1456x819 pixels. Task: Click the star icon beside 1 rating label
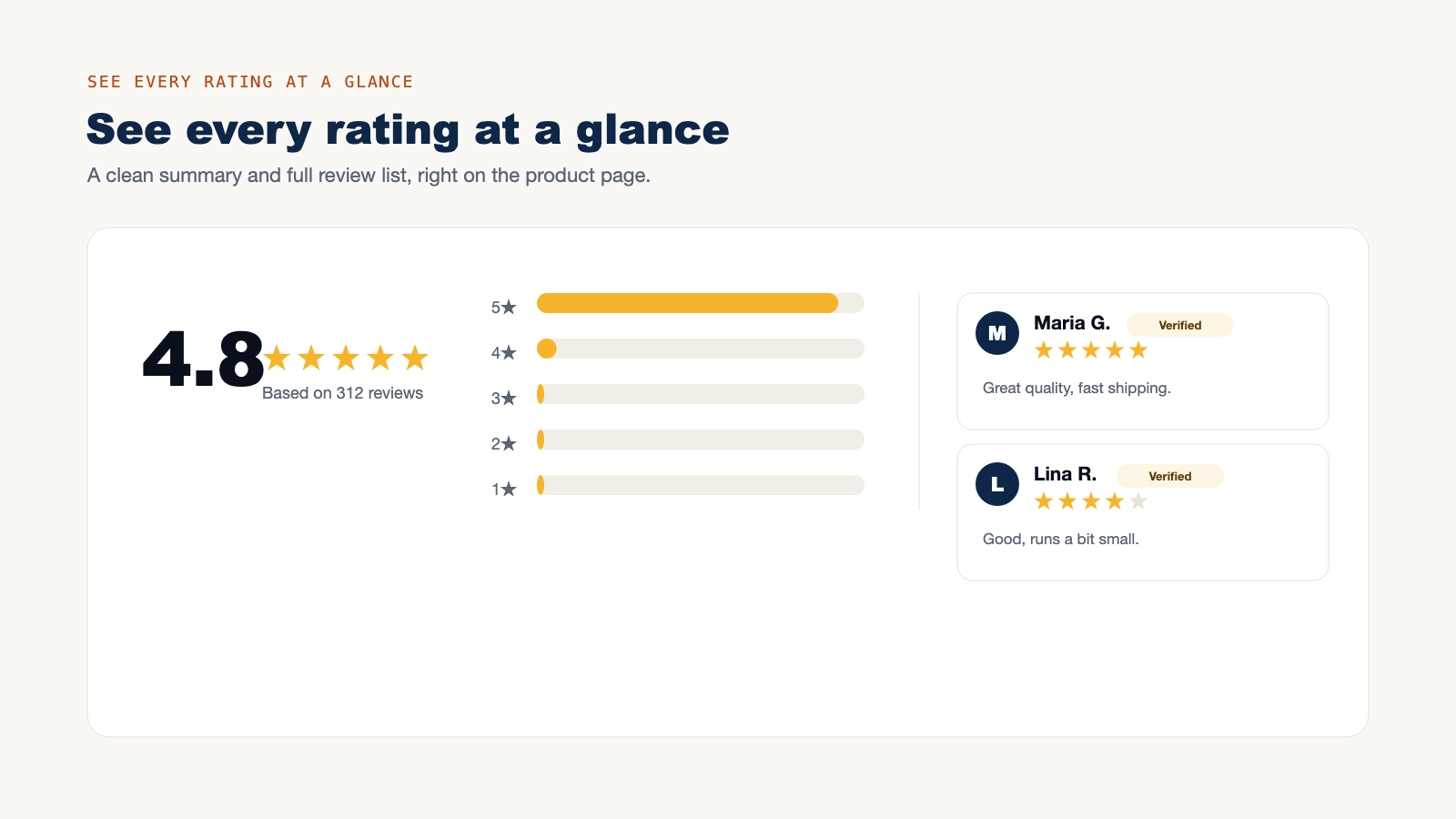509,490
